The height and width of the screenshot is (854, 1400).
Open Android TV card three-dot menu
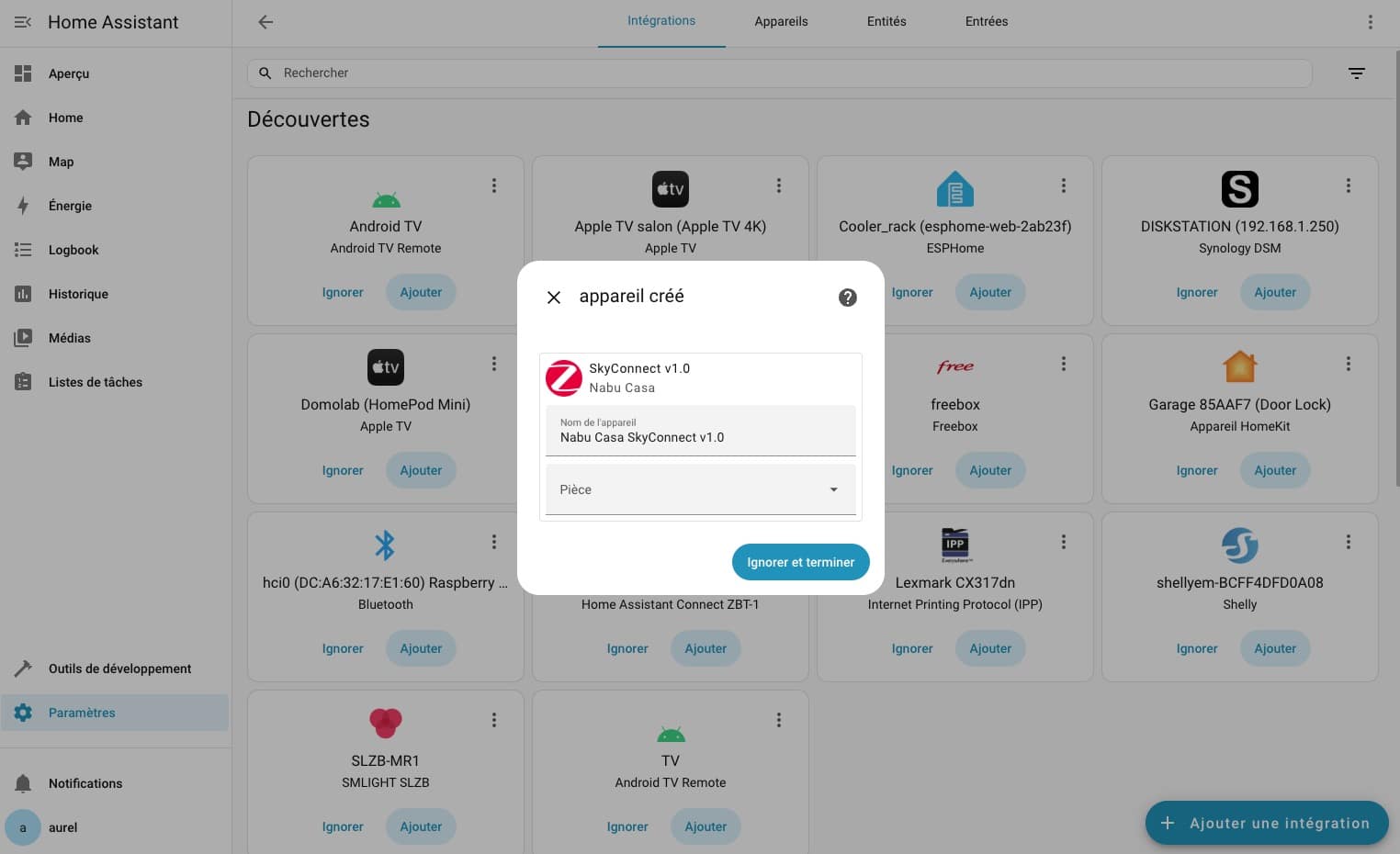pos(494,185)
